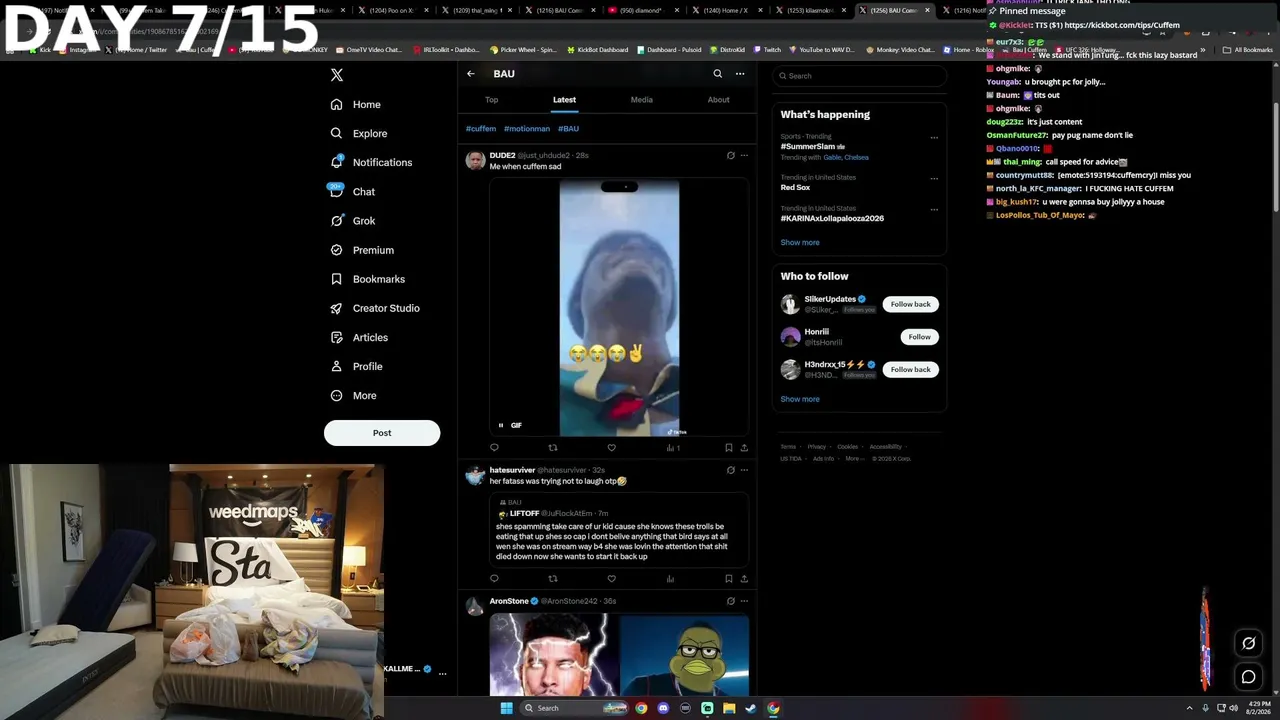Share DUDE2's post
Viewport: 1280px width, 720px height.
744,448
